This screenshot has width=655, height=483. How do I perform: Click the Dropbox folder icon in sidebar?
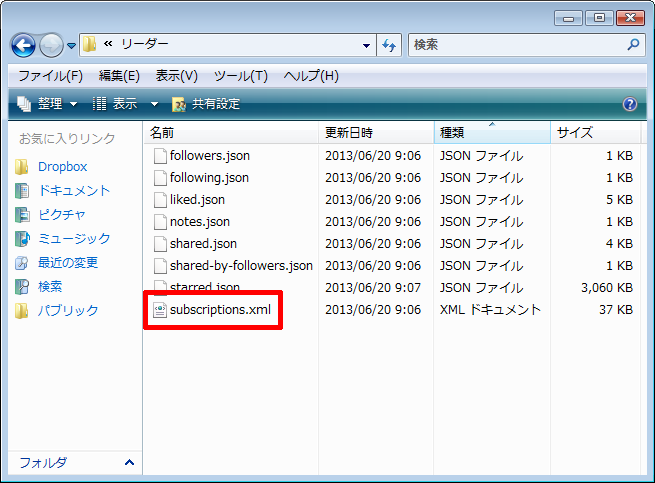click(22, 167)
